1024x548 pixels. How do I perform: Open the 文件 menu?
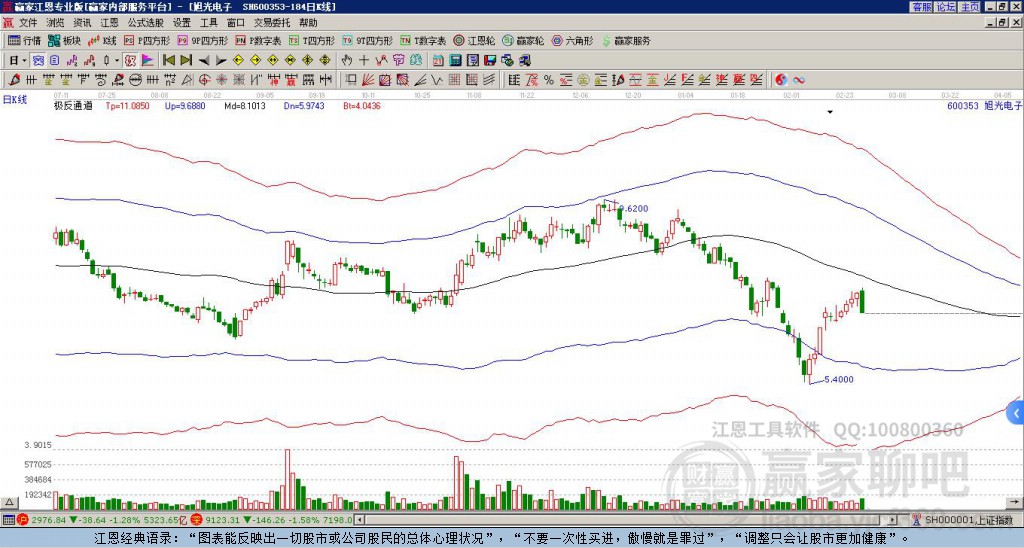click(x=28, y=23)
